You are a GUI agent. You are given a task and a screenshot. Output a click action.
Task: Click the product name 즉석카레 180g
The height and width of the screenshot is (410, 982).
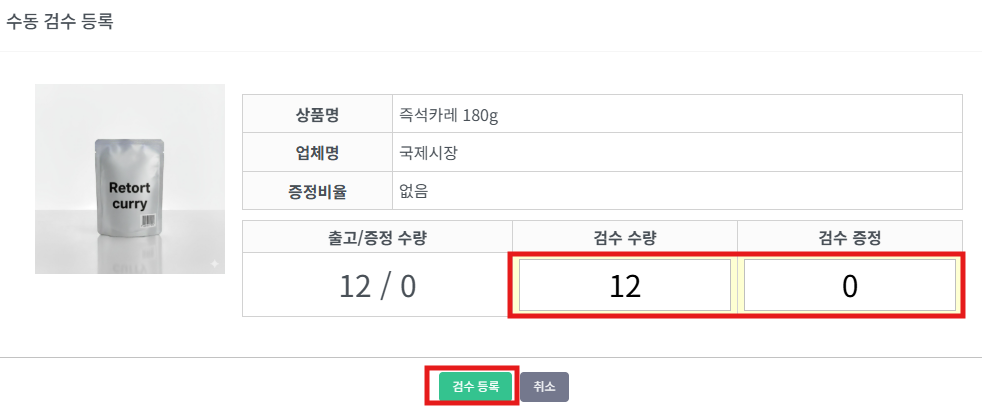449,114
